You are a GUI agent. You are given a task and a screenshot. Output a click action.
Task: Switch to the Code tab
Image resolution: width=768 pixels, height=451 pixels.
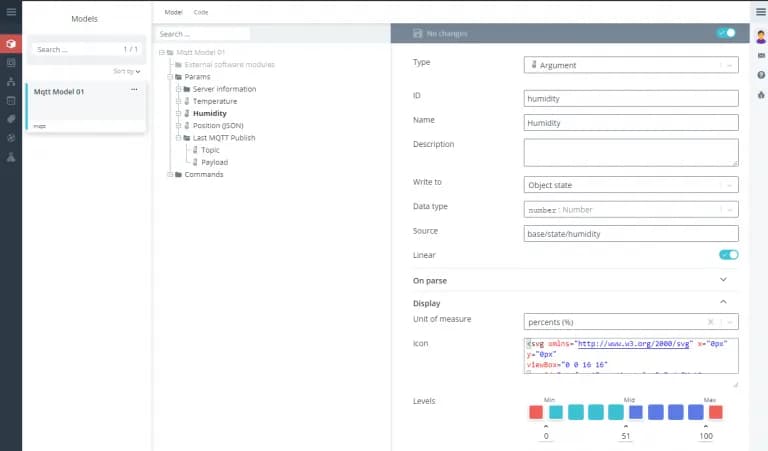click(x=201, y=12)
